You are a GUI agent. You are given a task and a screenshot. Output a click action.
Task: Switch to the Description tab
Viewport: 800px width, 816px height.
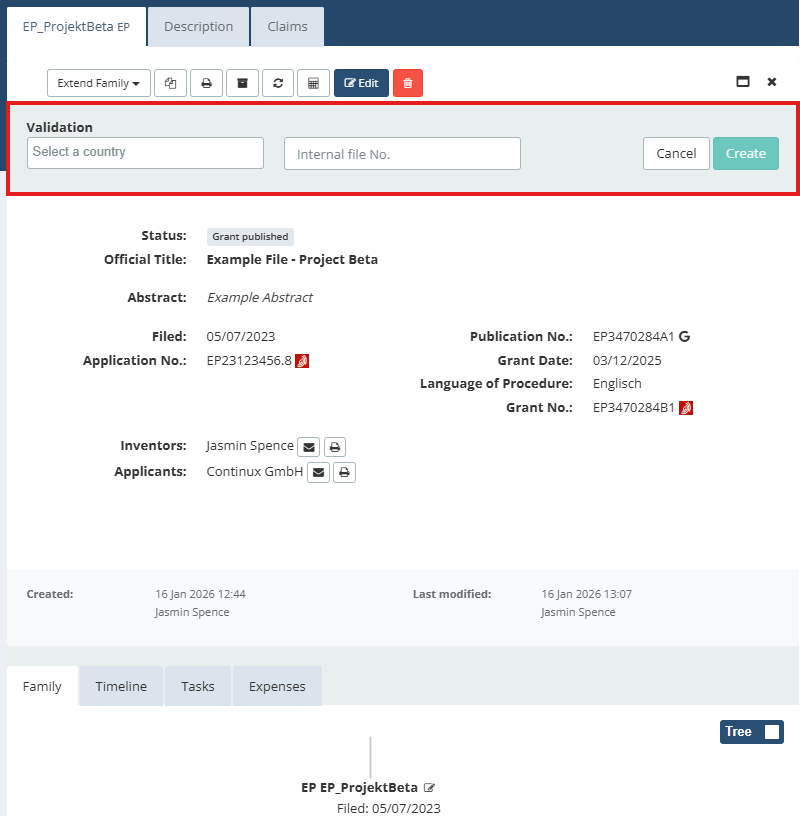tap(198, 27)
